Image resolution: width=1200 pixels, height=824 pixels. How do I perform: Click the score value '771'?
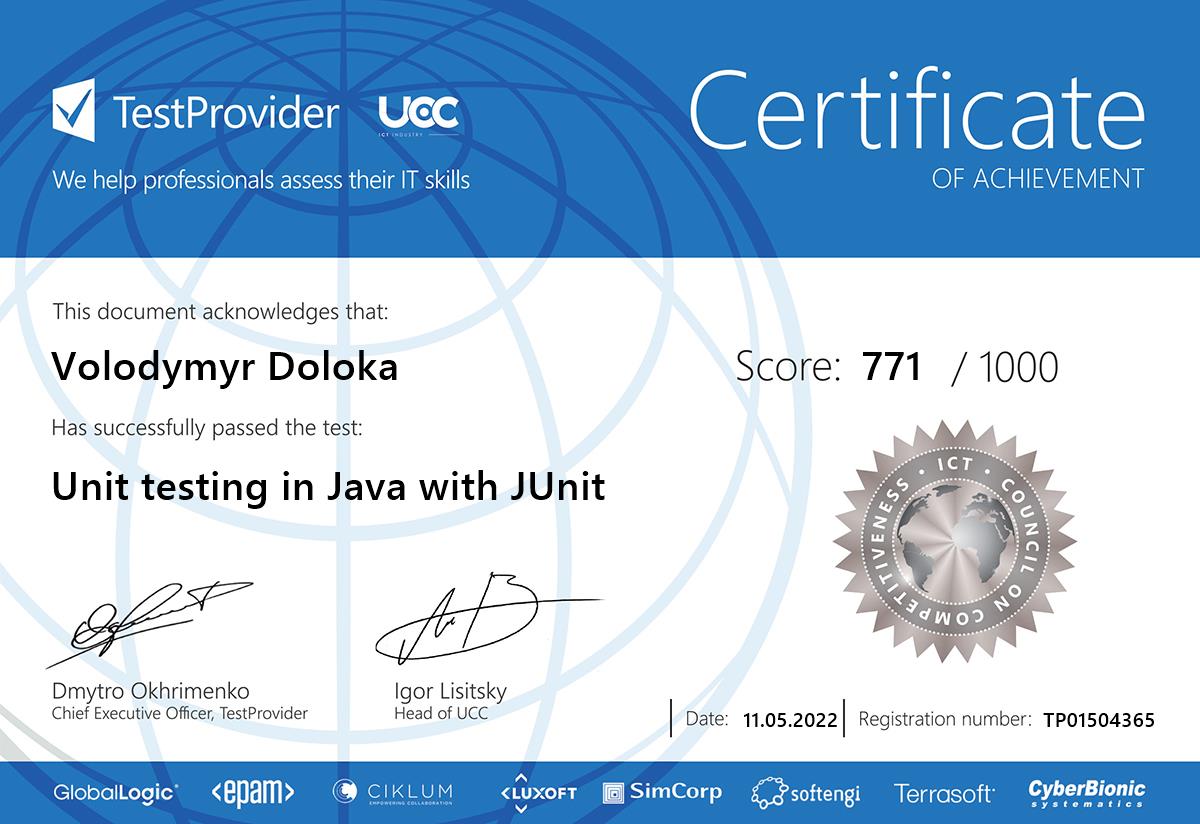coord(891,368)
